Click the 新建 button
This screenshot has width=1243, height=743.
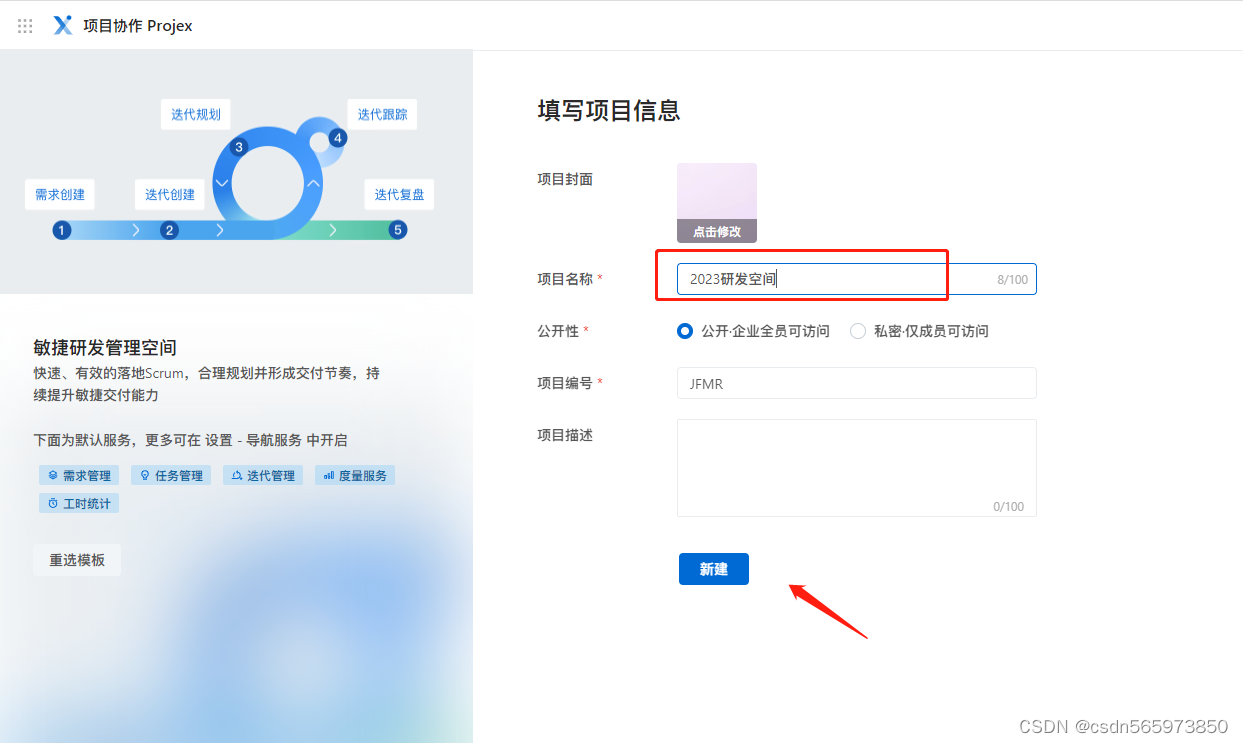[x=714, y=569]
